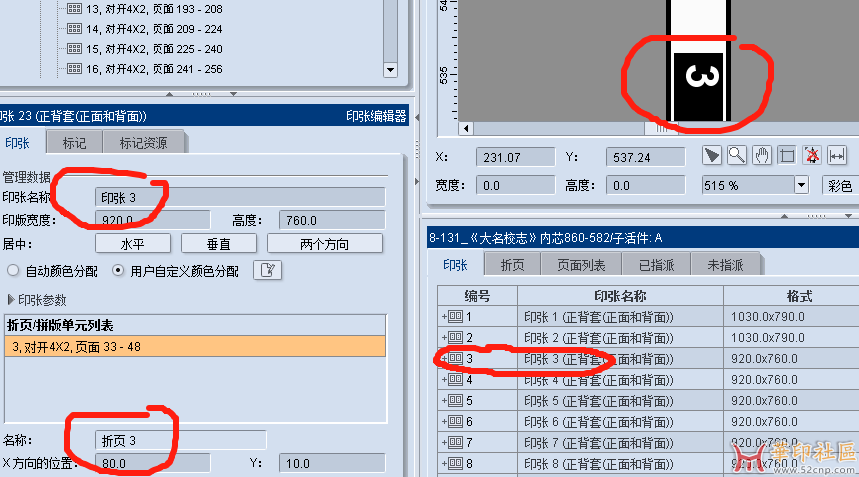Expand row 2 in sheet table

coord(444,337)
